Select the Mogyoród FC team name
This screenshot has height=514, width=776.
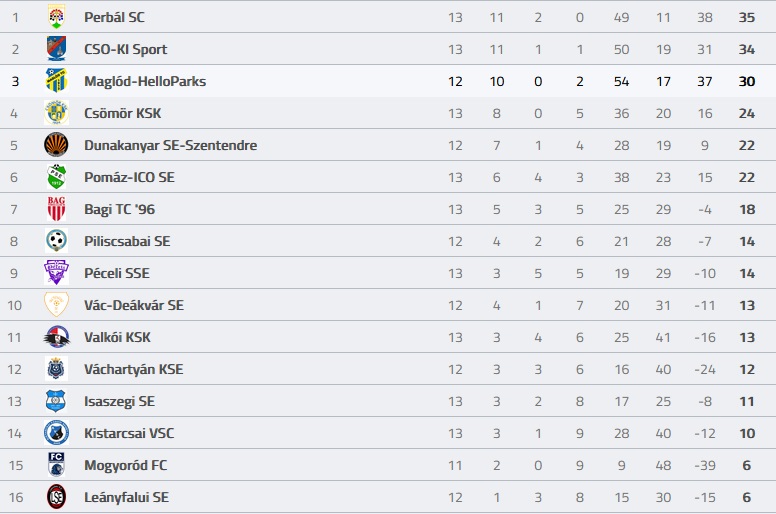126,466
